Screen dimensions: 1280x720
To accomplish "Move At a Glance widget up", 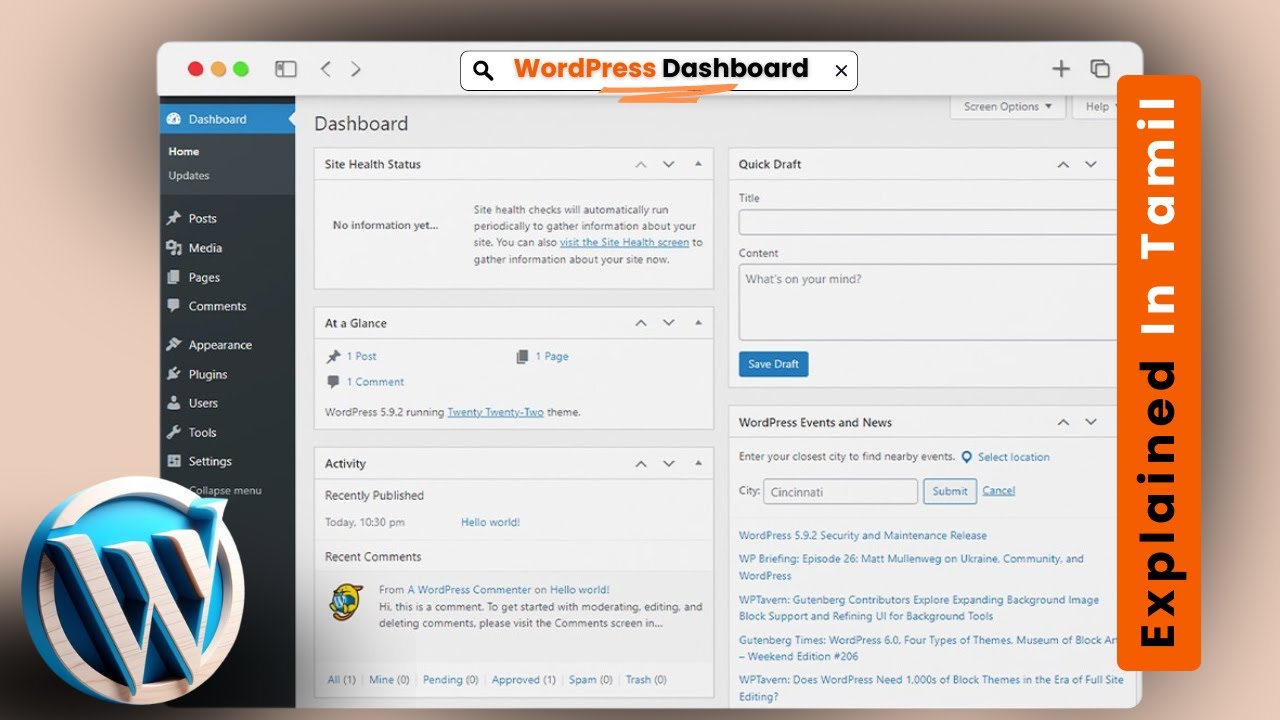I will [641, 323].
